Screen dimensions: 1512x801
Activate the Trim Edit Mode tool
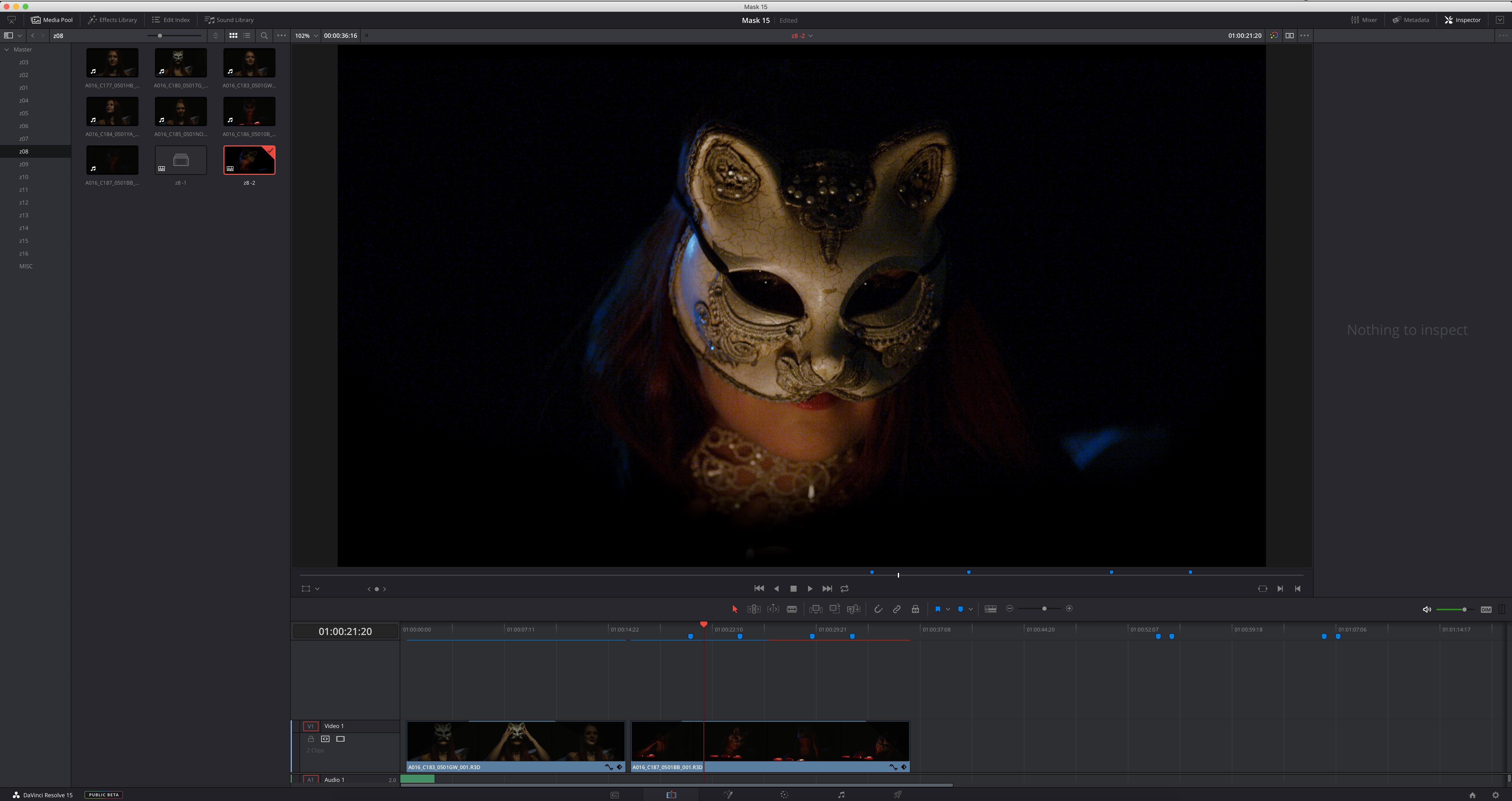[754, 609]
